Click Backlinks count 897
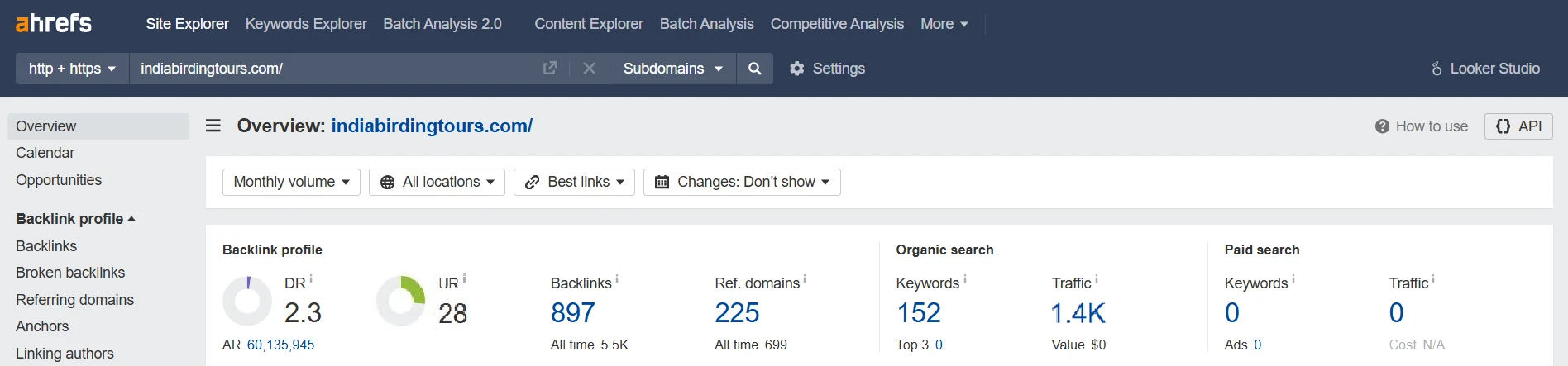 point(572,313)
